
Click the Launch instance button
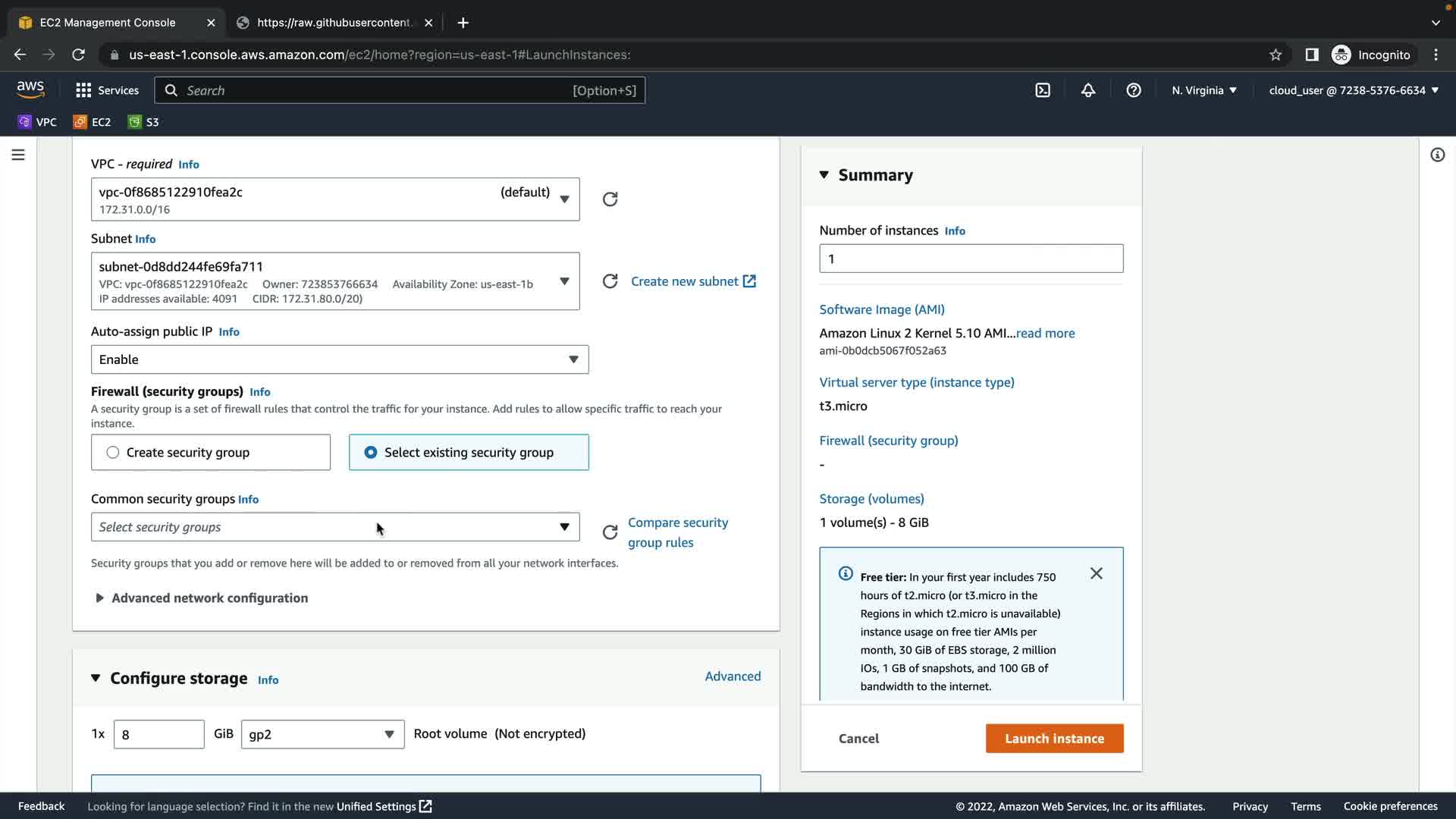(1054, 739)
